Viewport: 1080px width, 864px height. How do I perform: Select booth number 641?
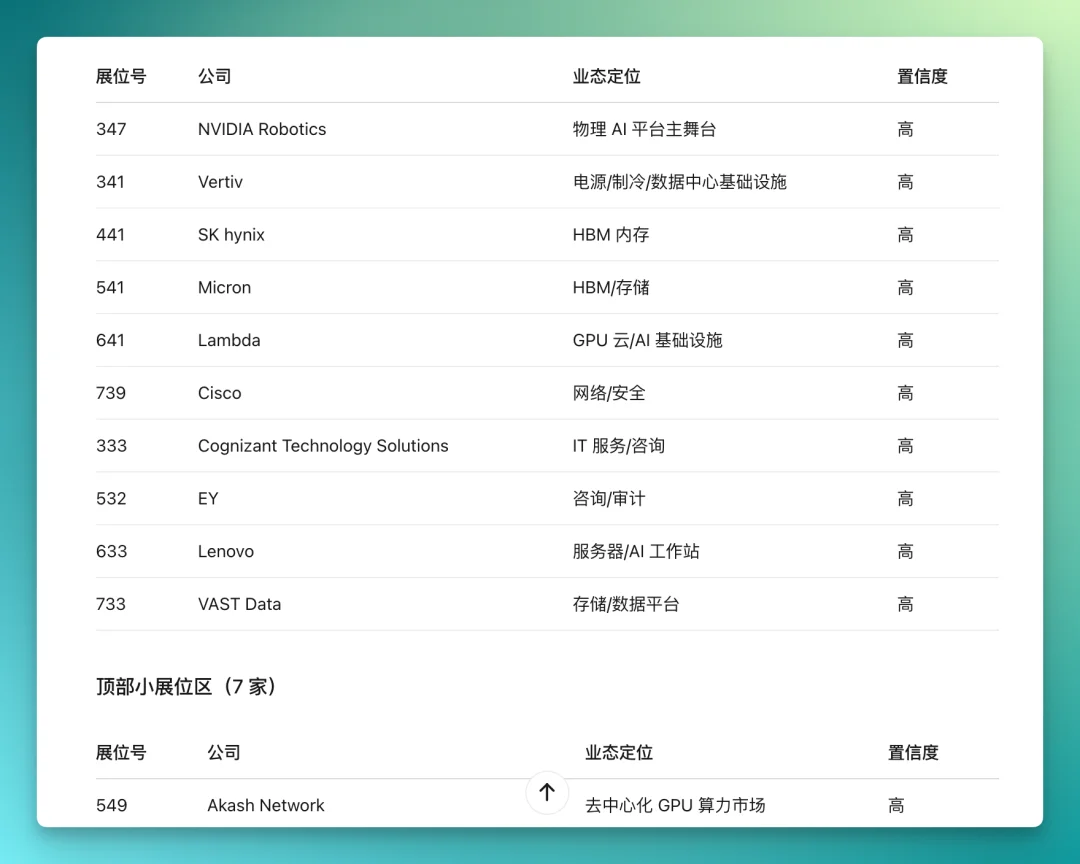[x=110, y=340]
